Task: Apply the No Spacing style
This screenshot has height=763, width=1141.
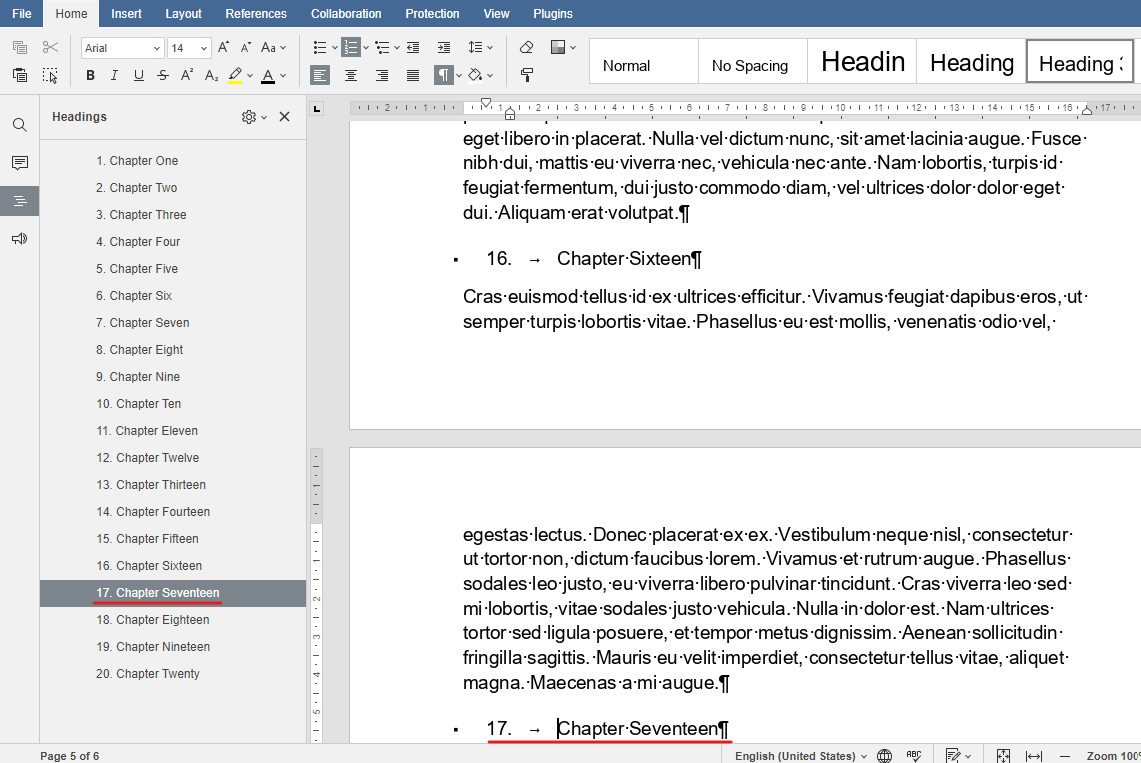Action: (752, 61)
